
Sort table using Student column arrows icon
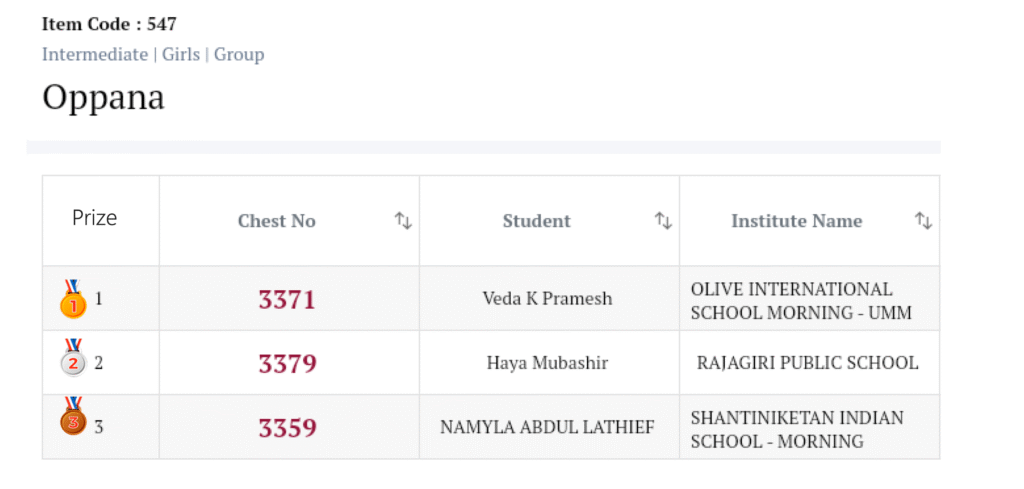[663, 221]
